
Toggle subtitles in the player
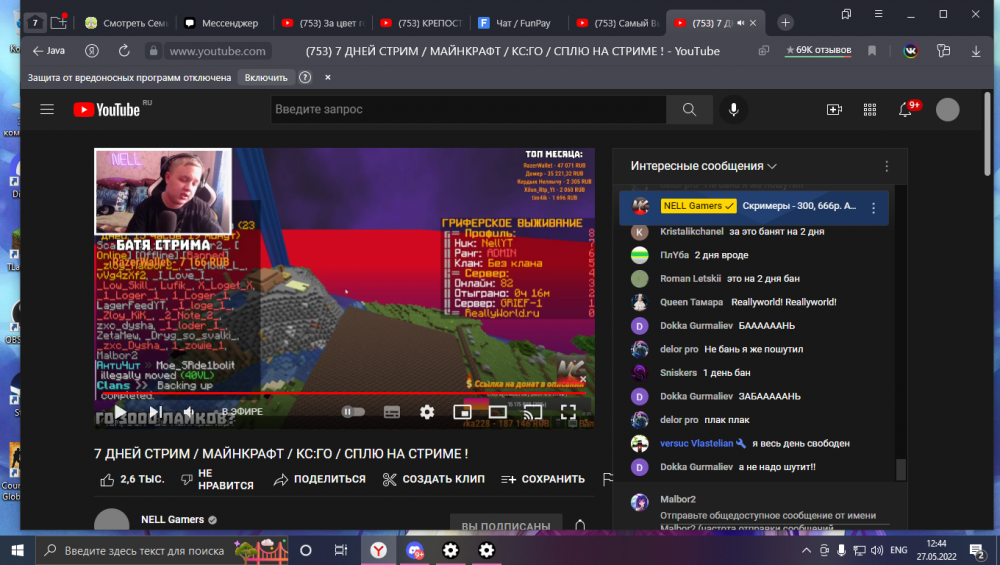click(392, 412)
